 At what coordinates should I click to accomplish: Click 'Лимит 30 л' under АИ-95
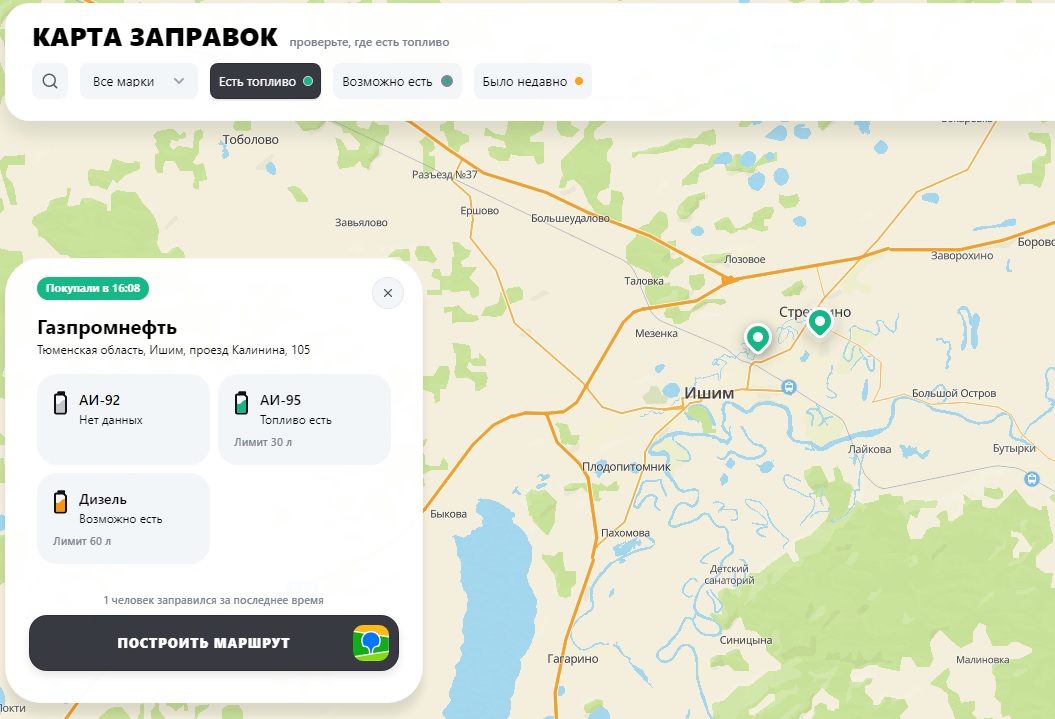click(263, 442)
